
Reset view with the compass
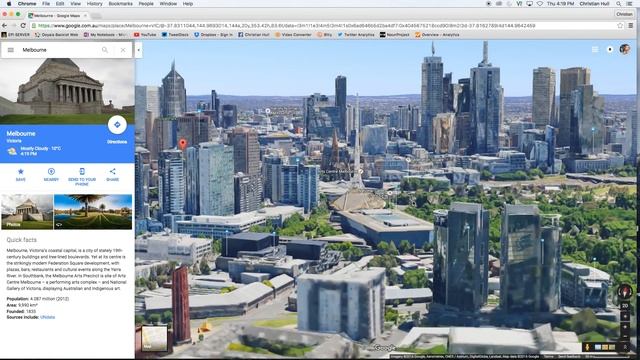coord(624,291)
